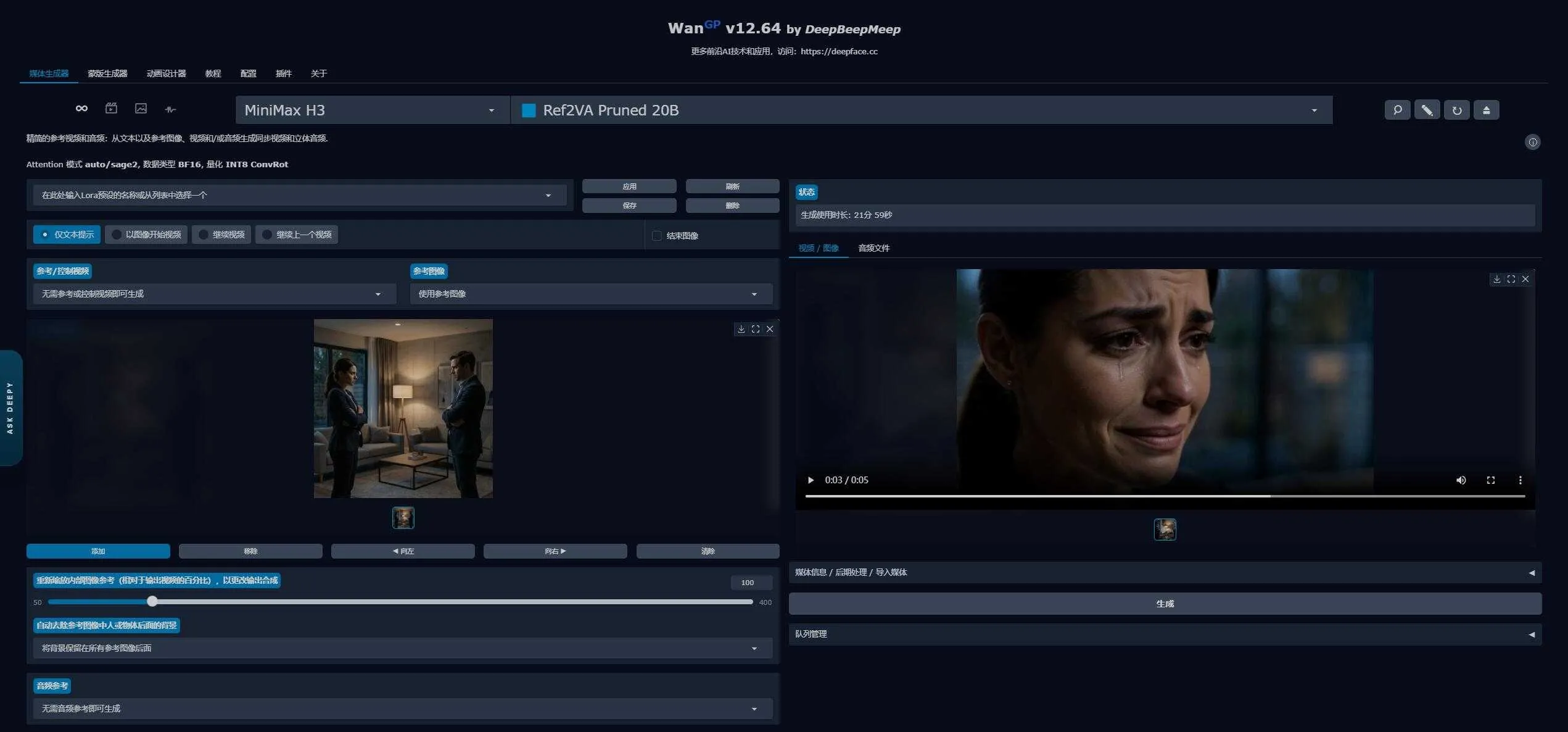Click the circular-arrow reset icon button
This screenshot has width=1568, height=732.
point(1456,110)
